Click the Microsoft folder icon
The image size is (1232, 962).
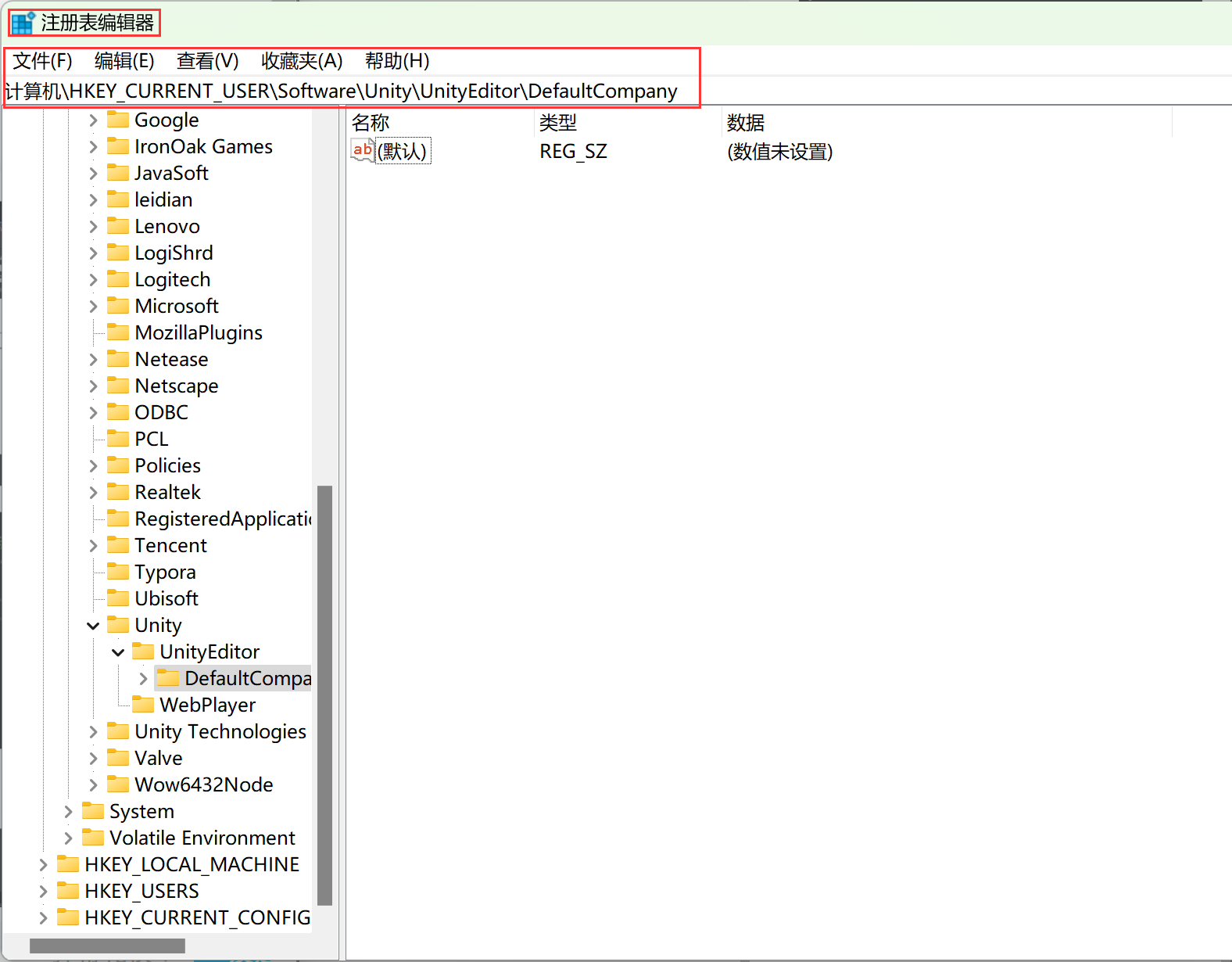click(x=118, y=306)
